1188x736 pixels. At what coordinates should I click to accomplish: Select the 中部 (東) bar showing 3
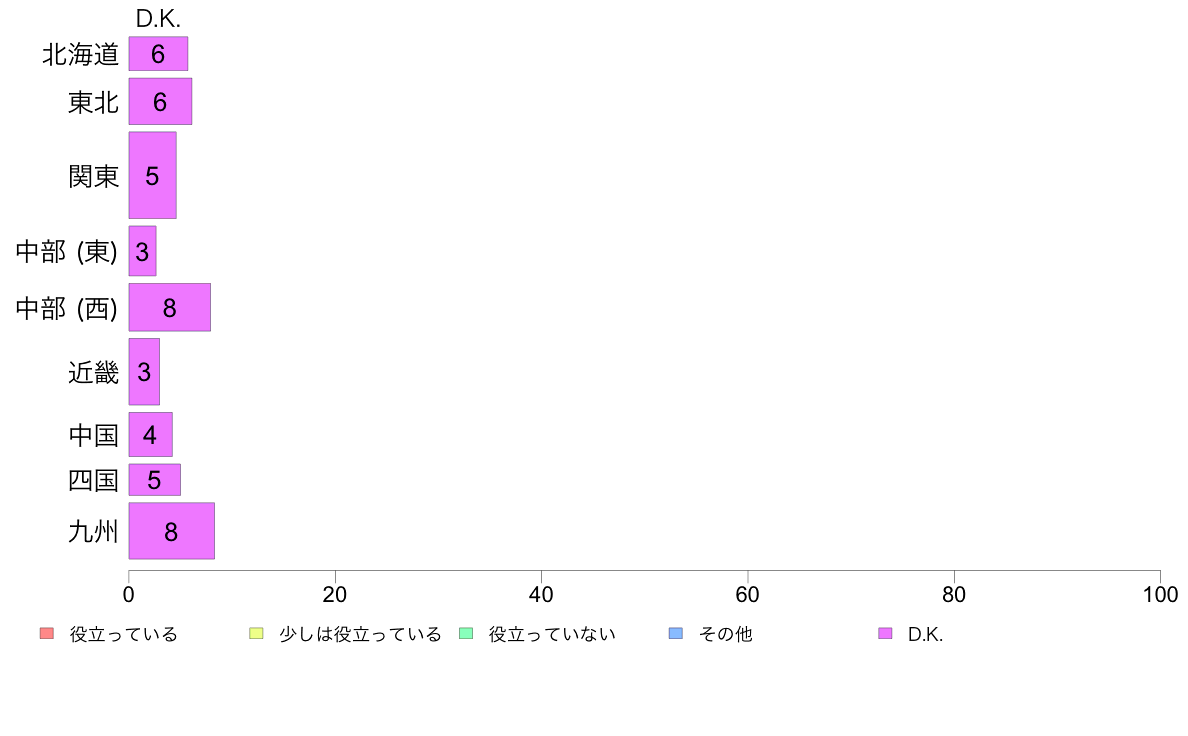pyautogui.click(x=142, y=251)
